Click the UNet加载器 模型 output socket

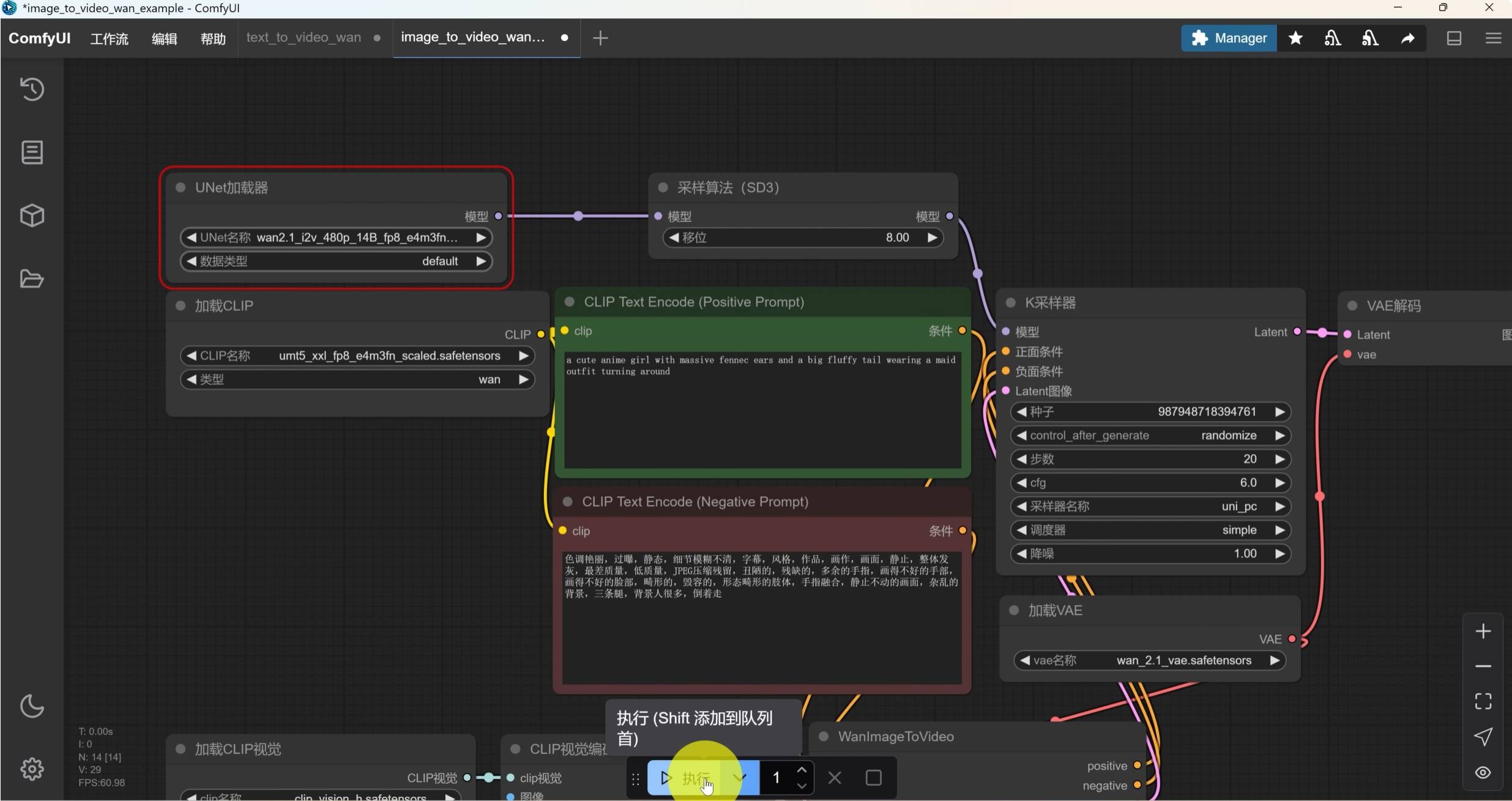[499, 216]
